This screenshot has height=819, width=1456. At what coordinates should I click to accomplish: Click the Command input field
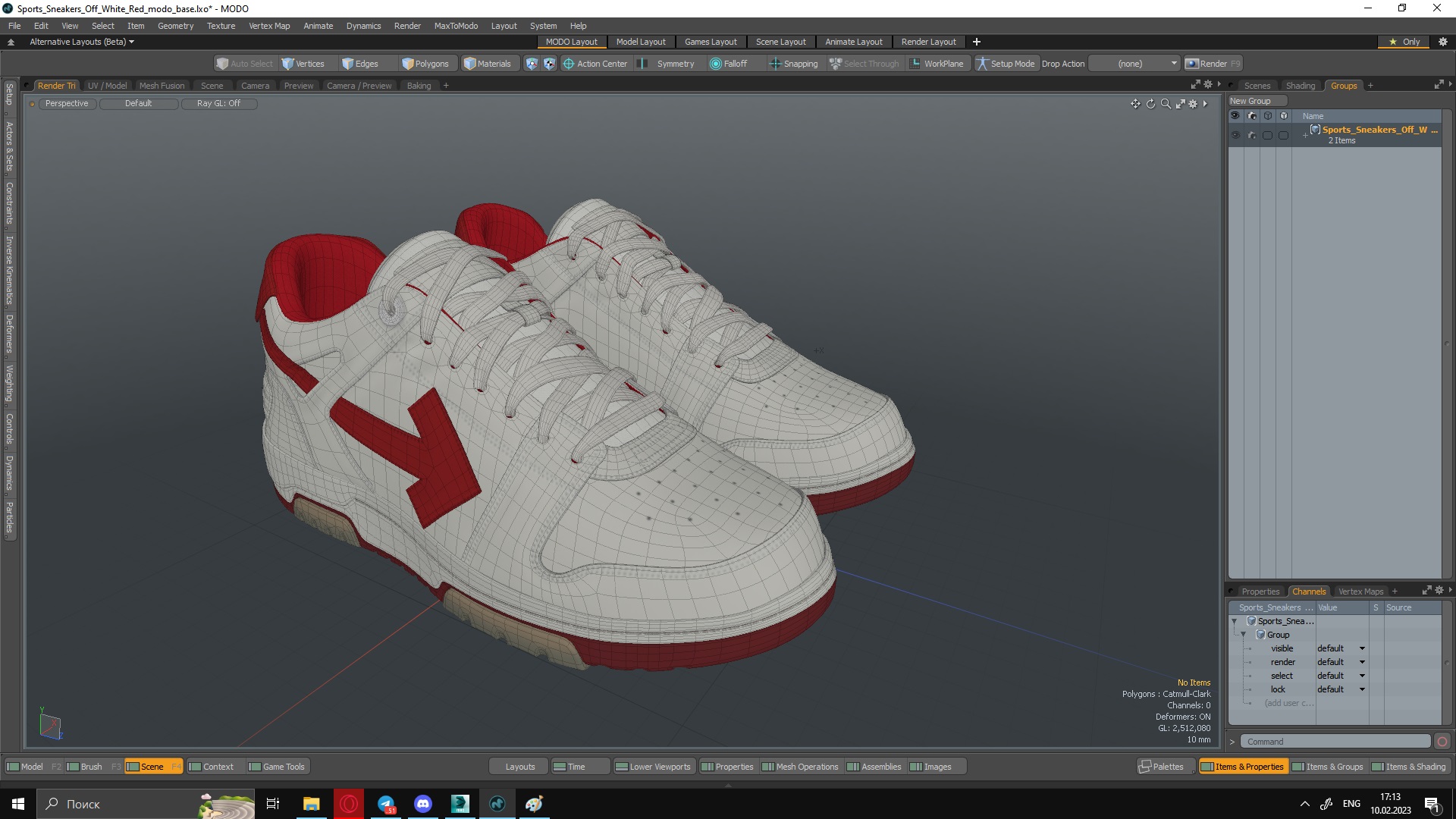pyautogui.click(x=1335, y=742)
